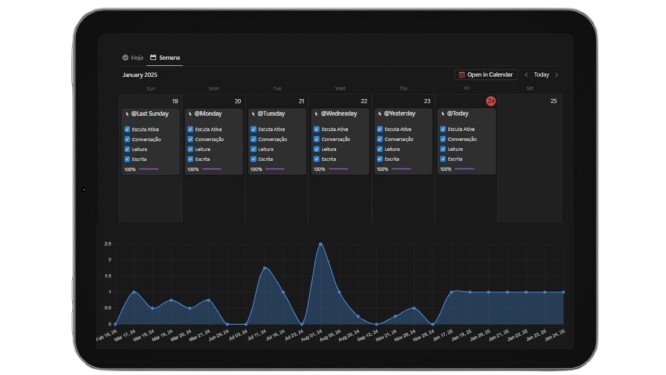This screenshot has height=375, width=666.
Task: Click the page icon beside @Wednesday
Action: (x=316, y=114)
